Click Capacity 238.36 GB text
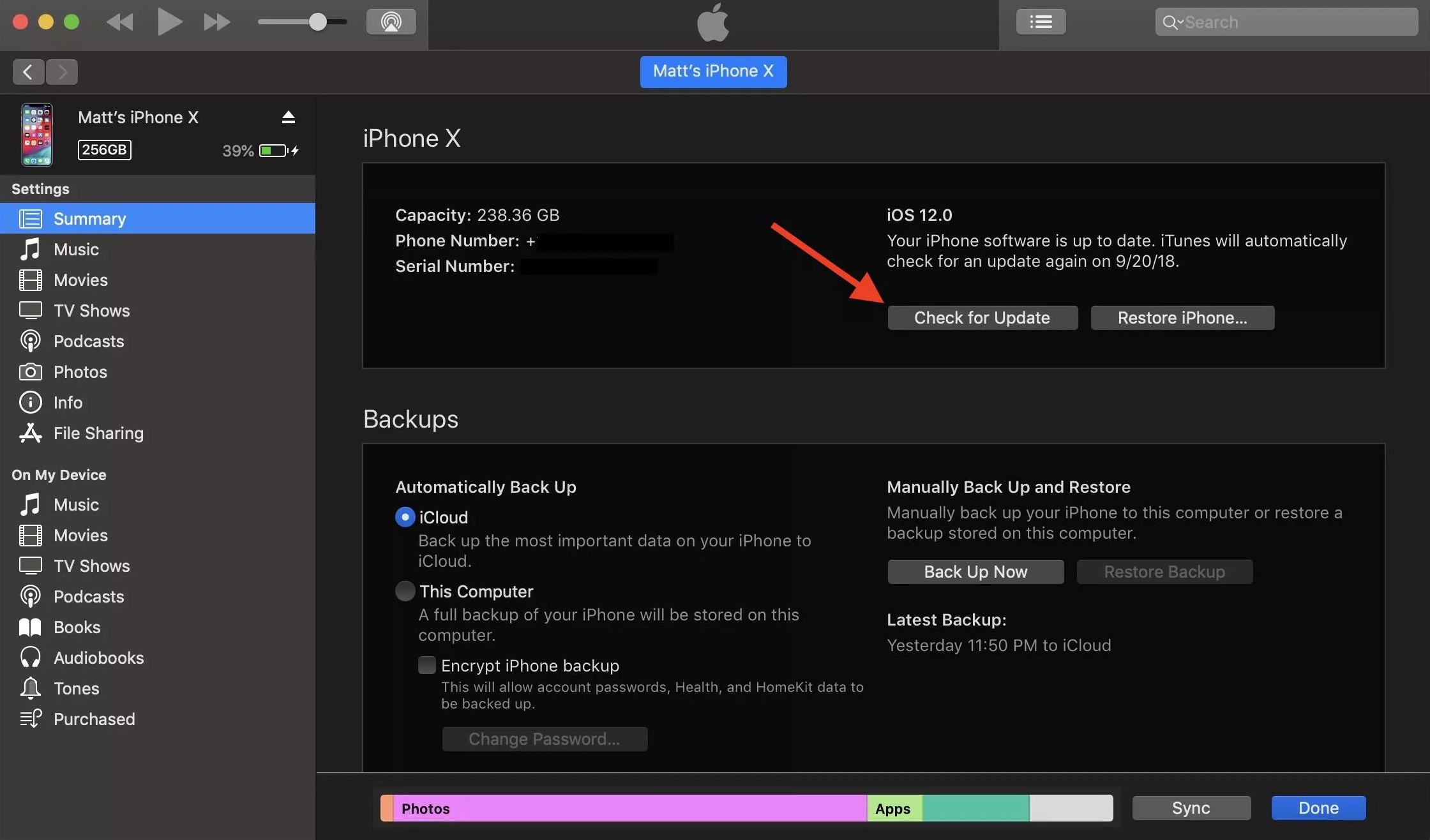 pos(477,215)
